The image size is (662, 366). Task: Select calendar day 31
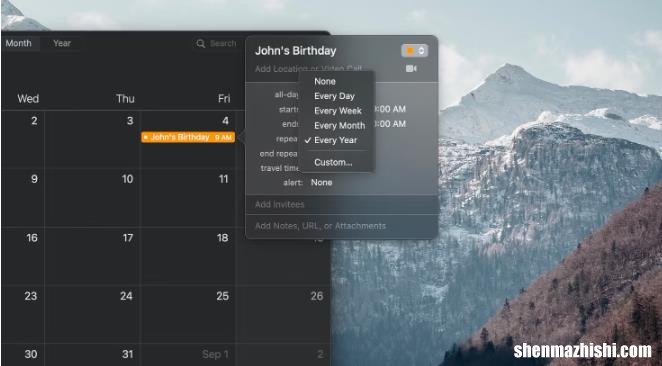[x=128, y=354]
